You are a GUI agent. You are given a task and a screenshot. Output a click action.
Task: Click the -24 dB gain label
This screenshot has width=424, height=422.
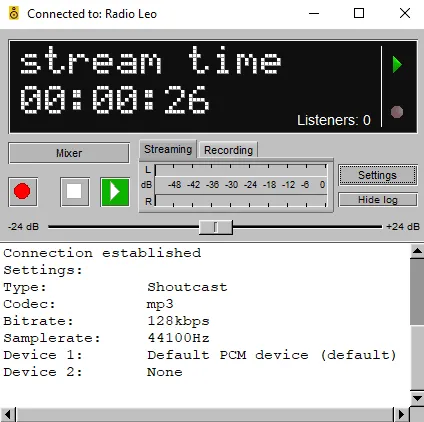click(24, 227)
